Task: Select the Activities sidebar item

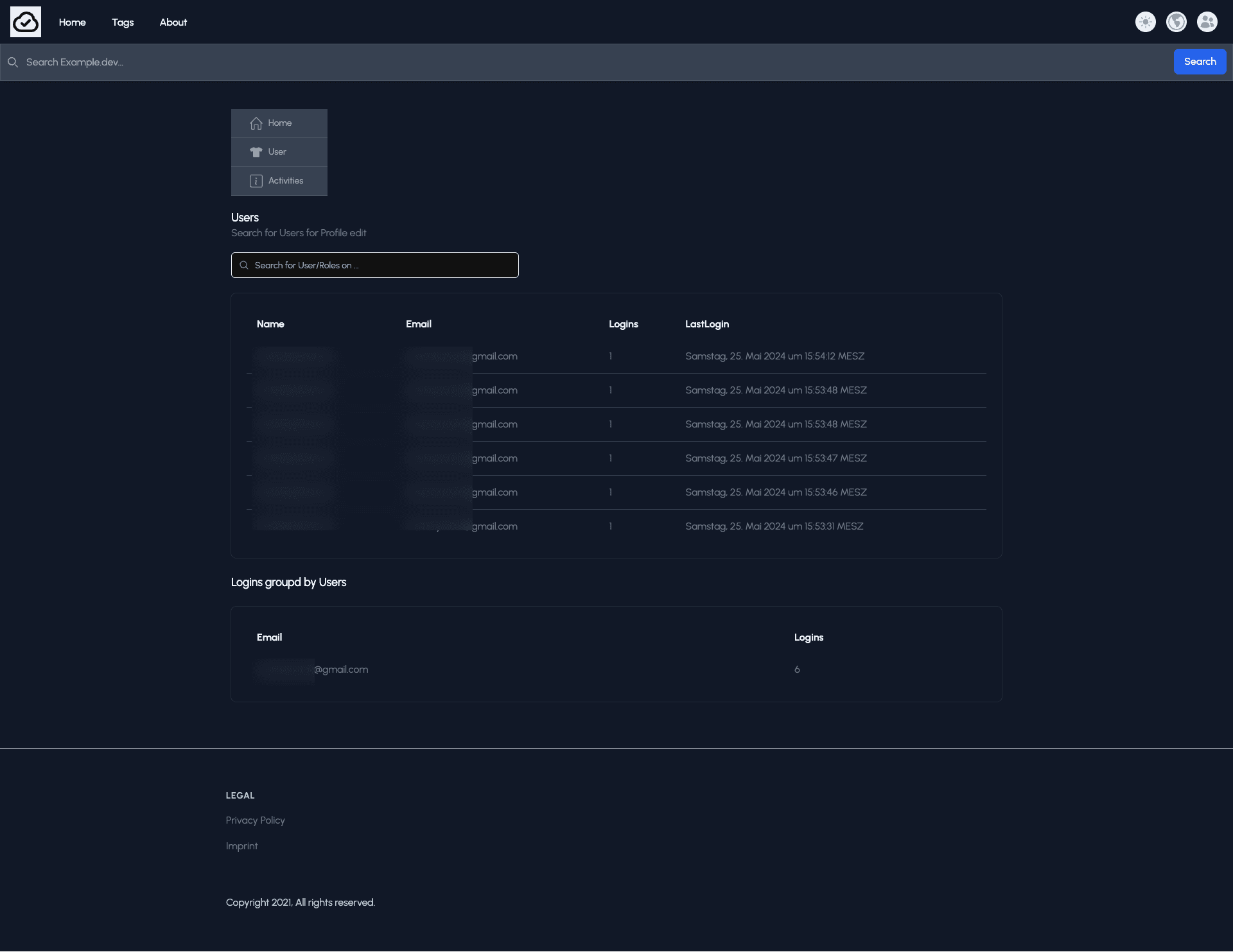Action: pos(285,181)
